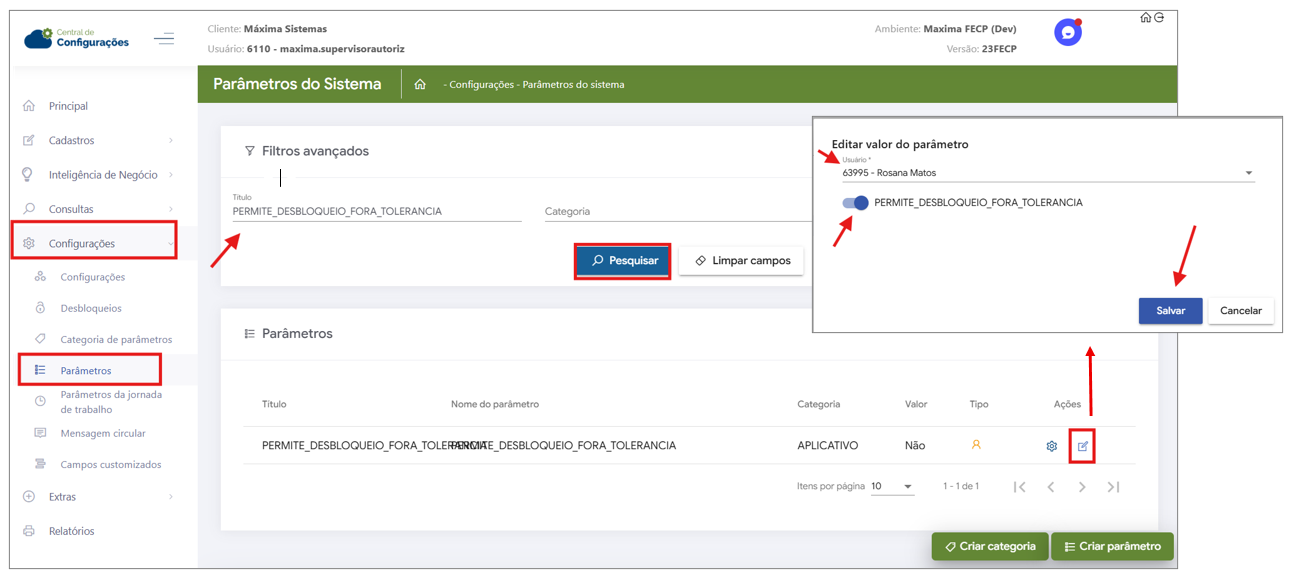1290x587 pixels.
Task: Click the Principal house icon in sidebar
Action: point(29,106)
